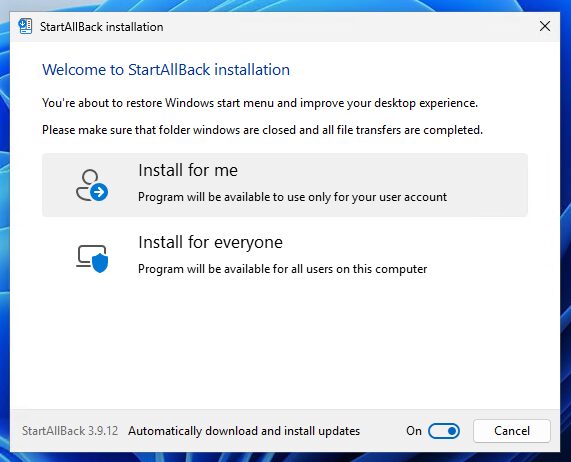Select the blue arrow badge on user icon

coord(99,191)
